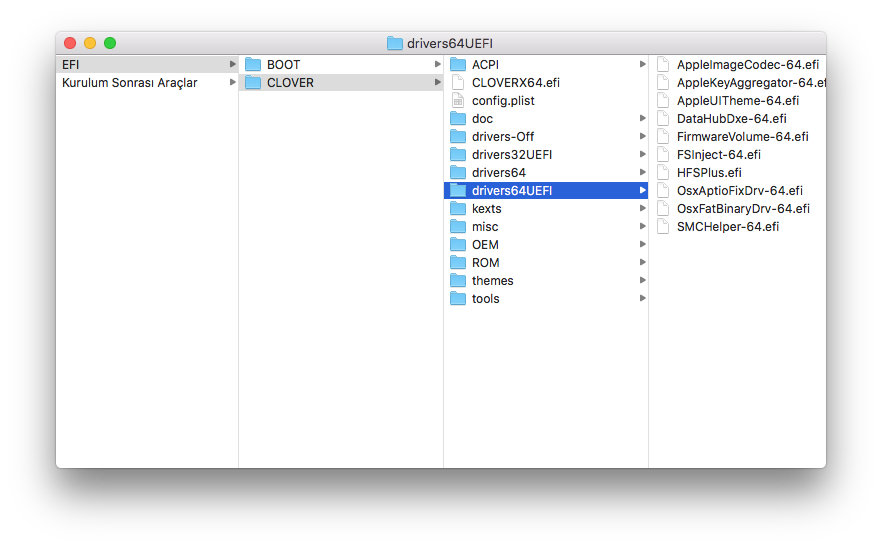Click the OsxAptioFixDrv-64.efi file name

pyautogui.click(x=740, y=191)
